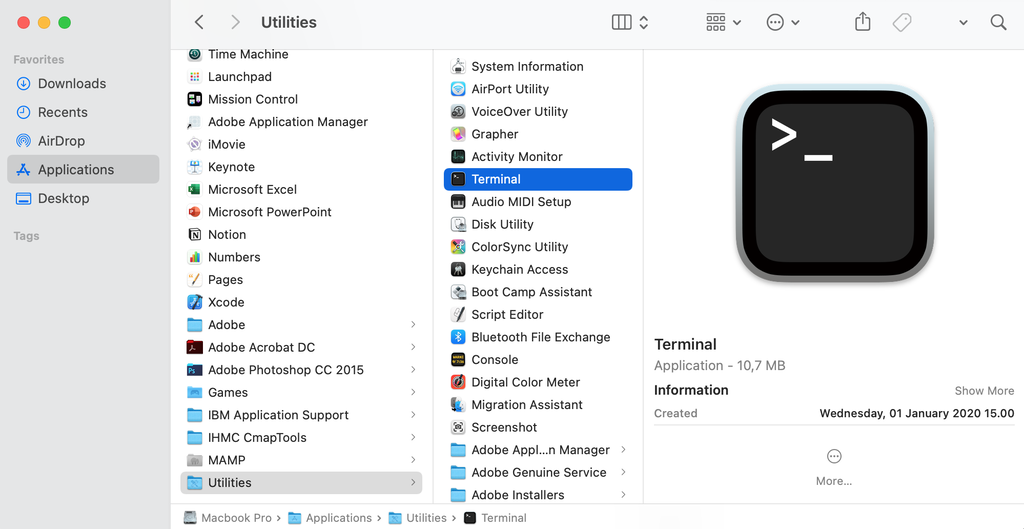Image resolution: width=1024 pixels, height=529 pixels.
Task: Go back with the back arrow
Action: click(x=200, y=22)
